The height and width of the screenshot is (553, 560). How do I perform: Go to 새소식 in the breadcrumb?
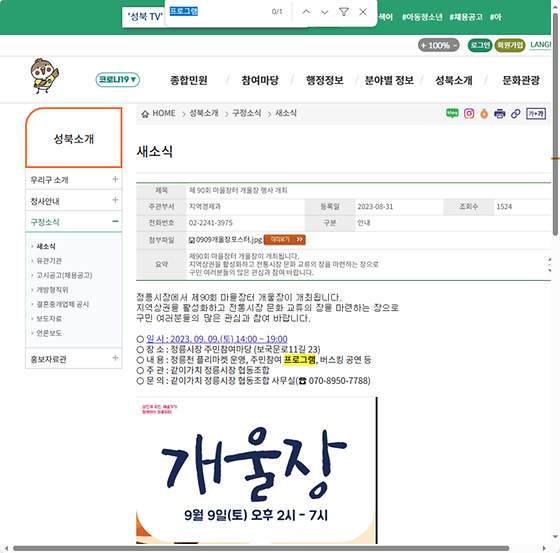[286, 113]
